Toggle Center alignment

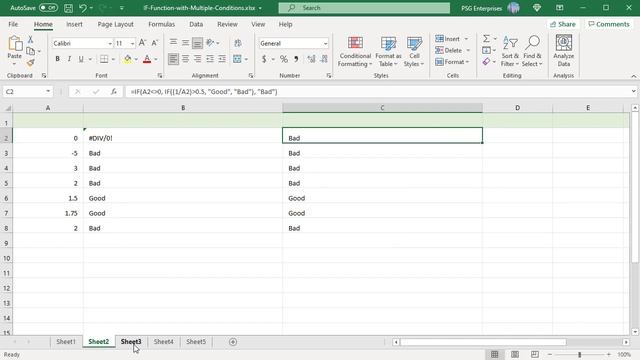[185, 59]
